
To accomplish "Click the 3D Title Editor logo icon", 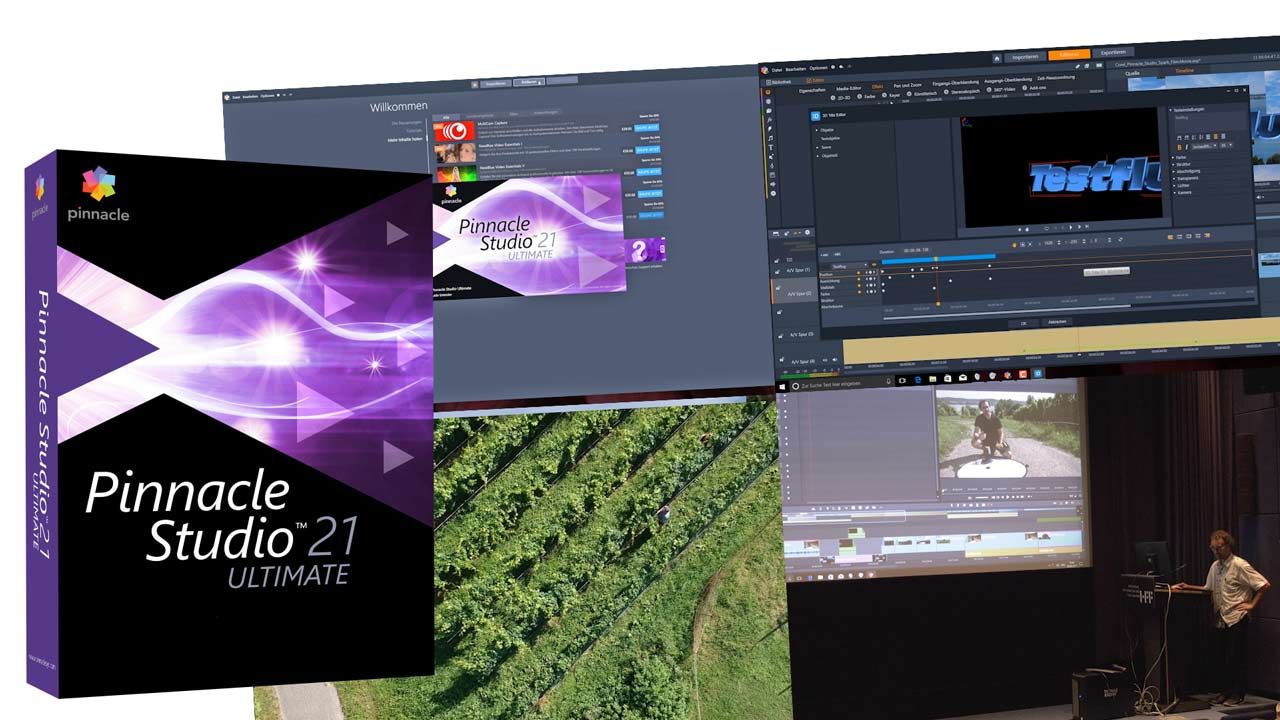I will 815,116.
